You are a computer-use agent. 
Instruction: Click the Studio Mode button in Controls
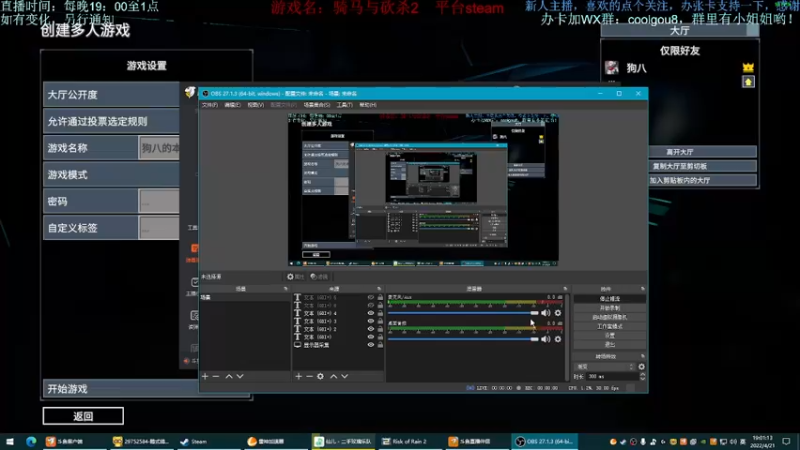click(610, 326)
